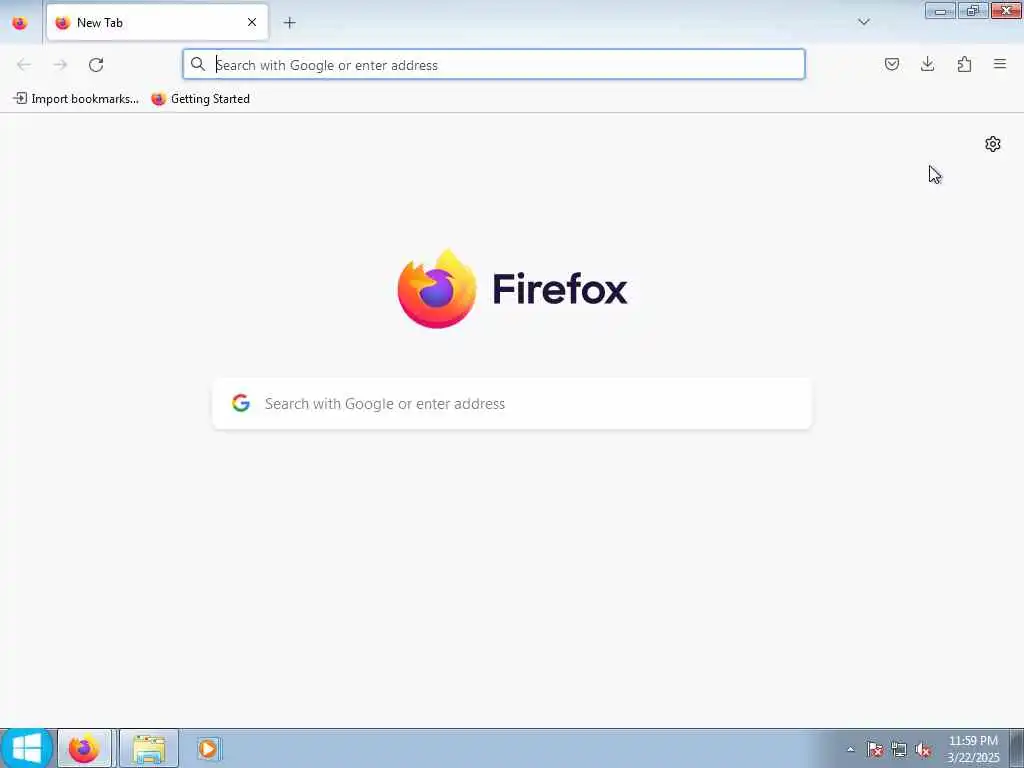1024x768 pixels.
Task: Select the New Tab tab
Action: click(x=157, y=23)
